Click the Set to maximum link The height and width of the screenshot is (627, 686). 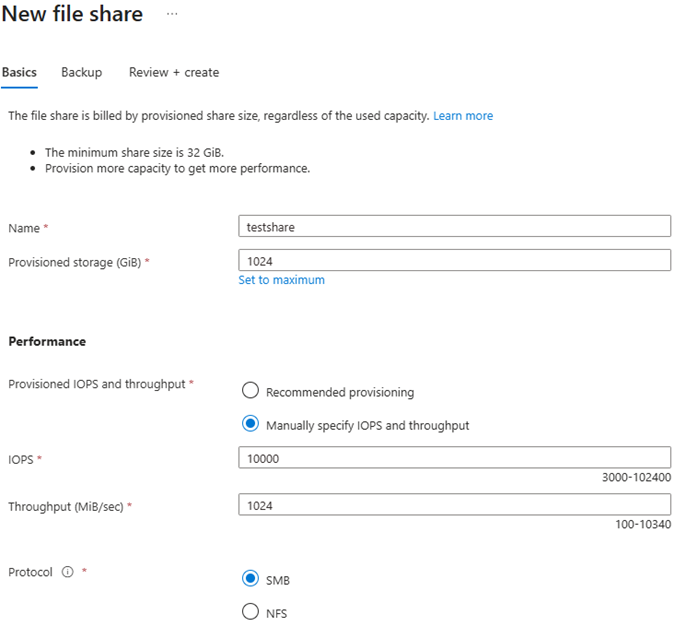point(281,280)
